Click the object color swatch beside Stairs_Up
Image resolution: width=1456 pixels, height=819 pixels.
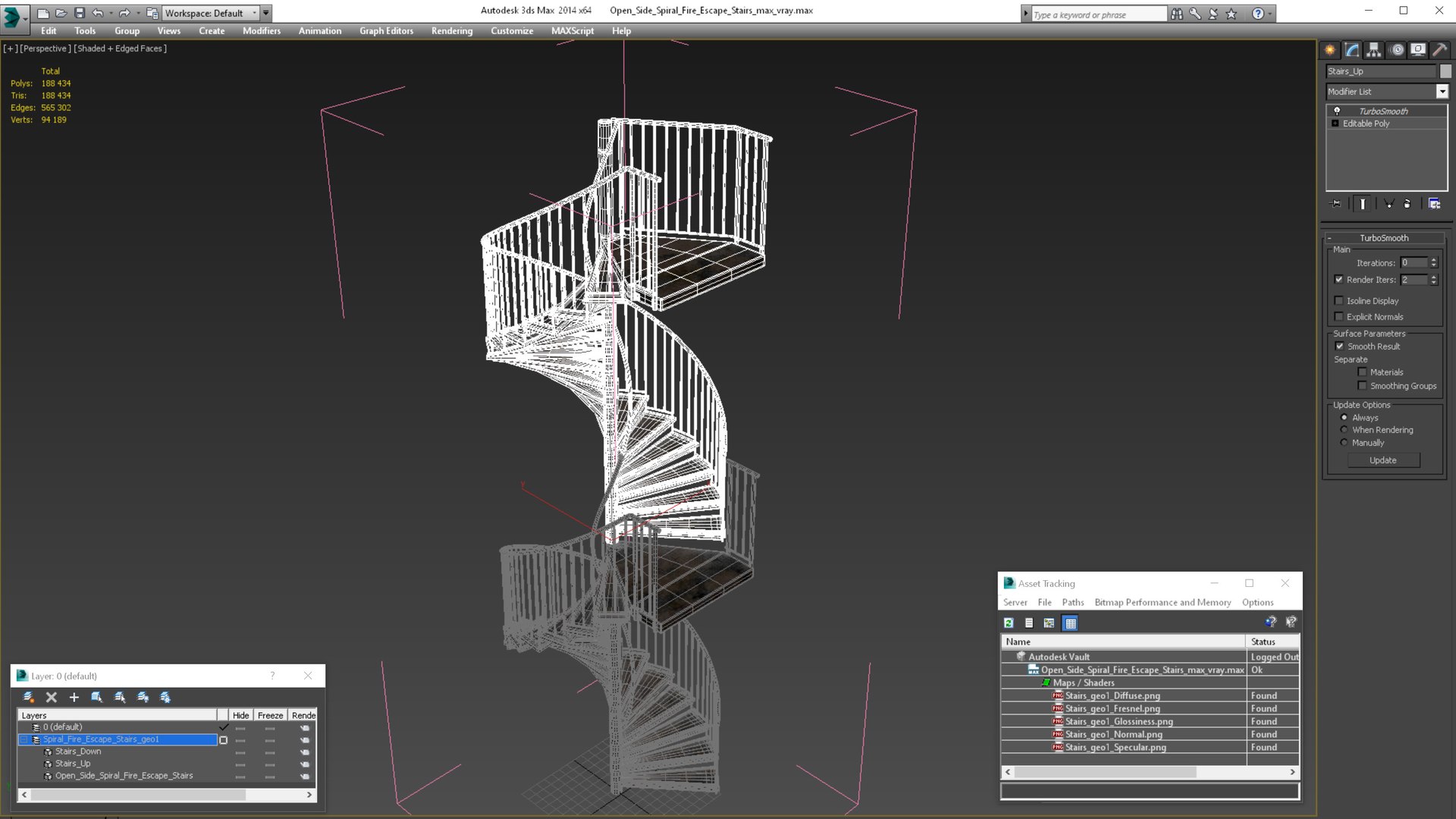click(x=1445, y=71)
